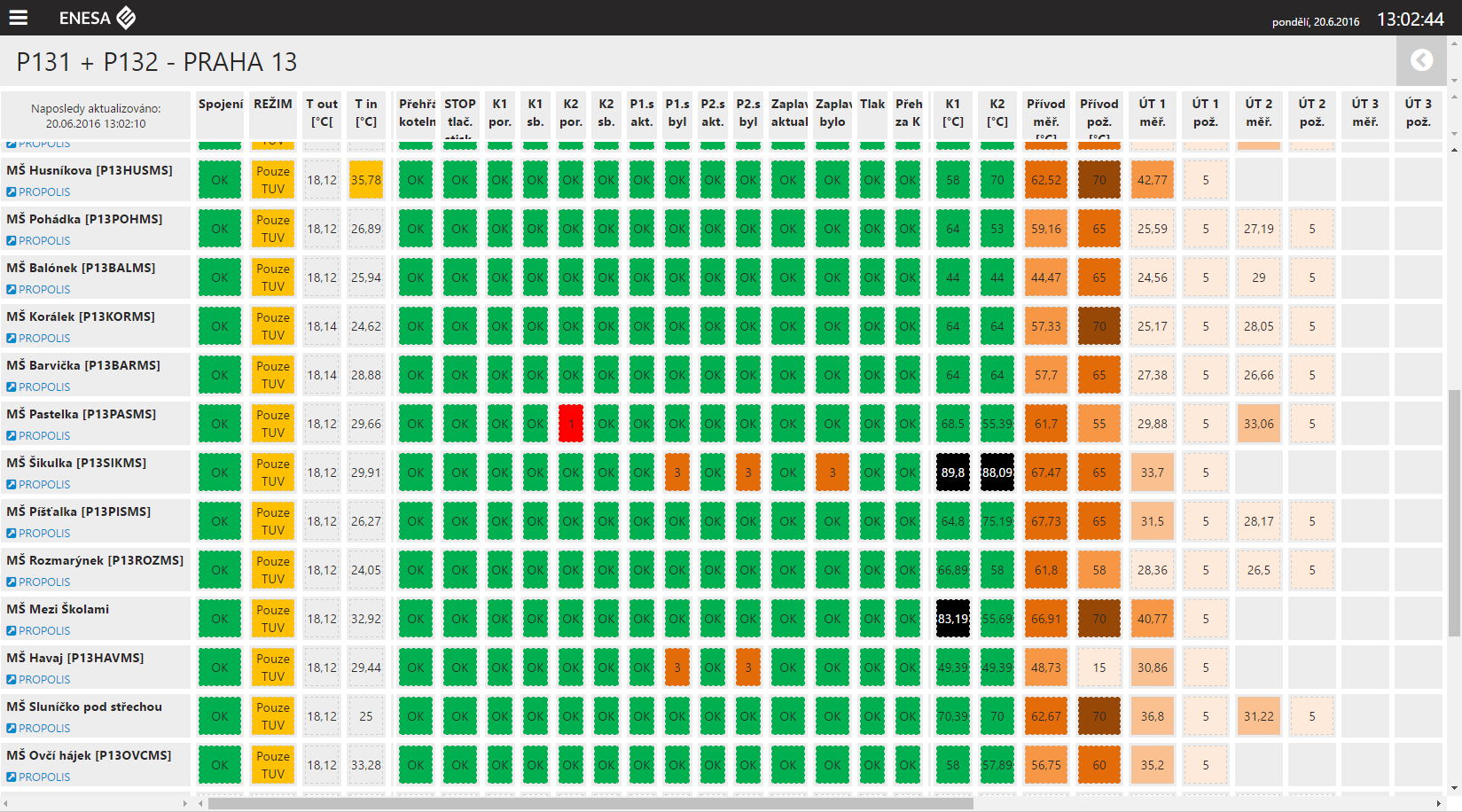Select MŠ Korálek [P13KORMS] row name
This screenshot has height=812, width=1462.
coord(81,316)
